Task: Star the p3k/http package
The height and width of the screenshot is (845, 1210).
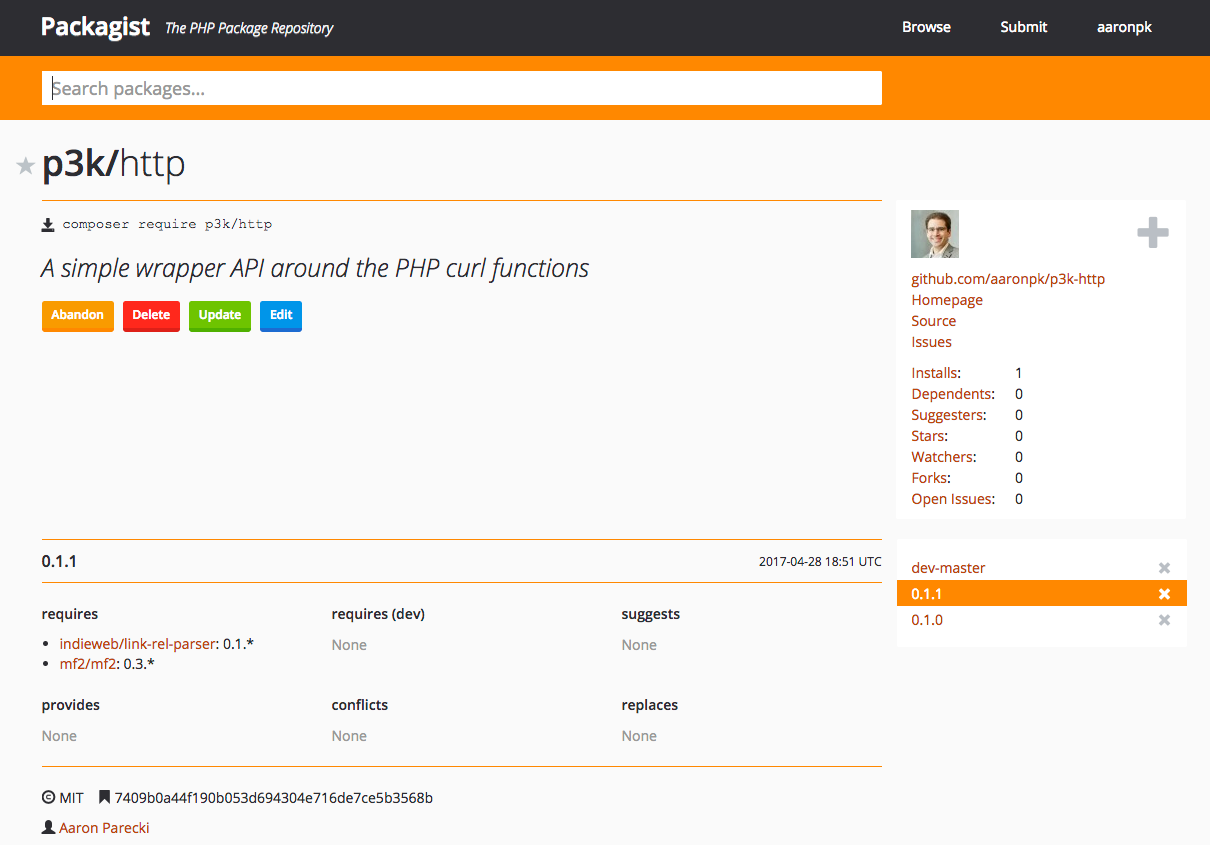Action: coord(26,166)
